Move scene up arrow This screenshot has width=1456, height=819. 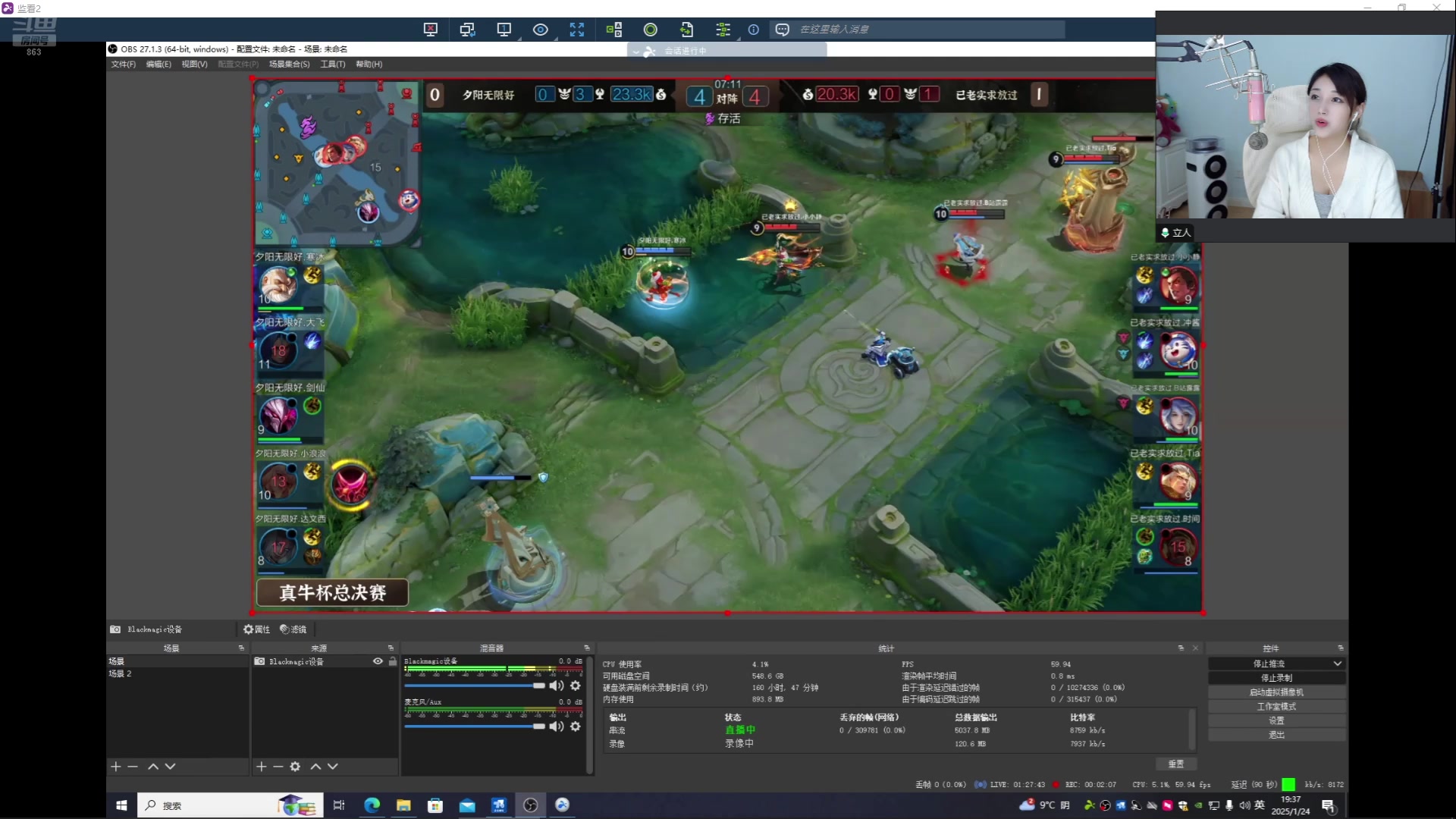[x=153, y=767]
